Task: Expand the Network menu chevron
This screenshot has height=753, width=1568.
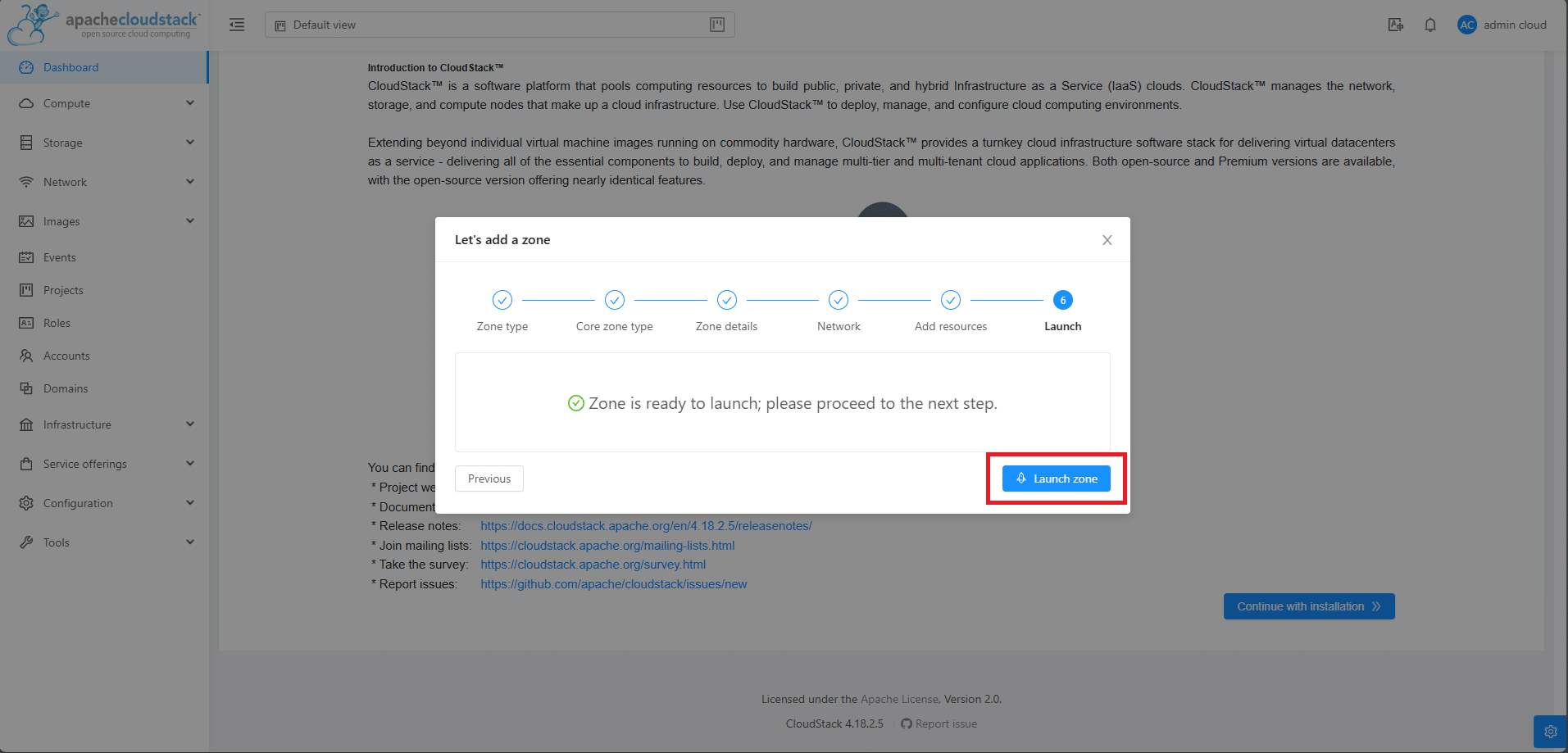Action: coord(190,182)
